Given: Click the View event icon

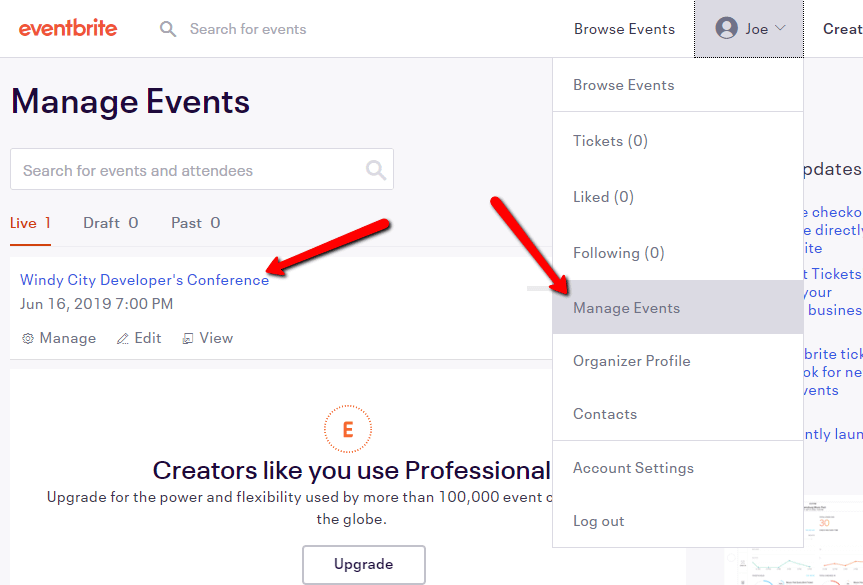Looking at the screenshot, I should click(x=188, y=338).
